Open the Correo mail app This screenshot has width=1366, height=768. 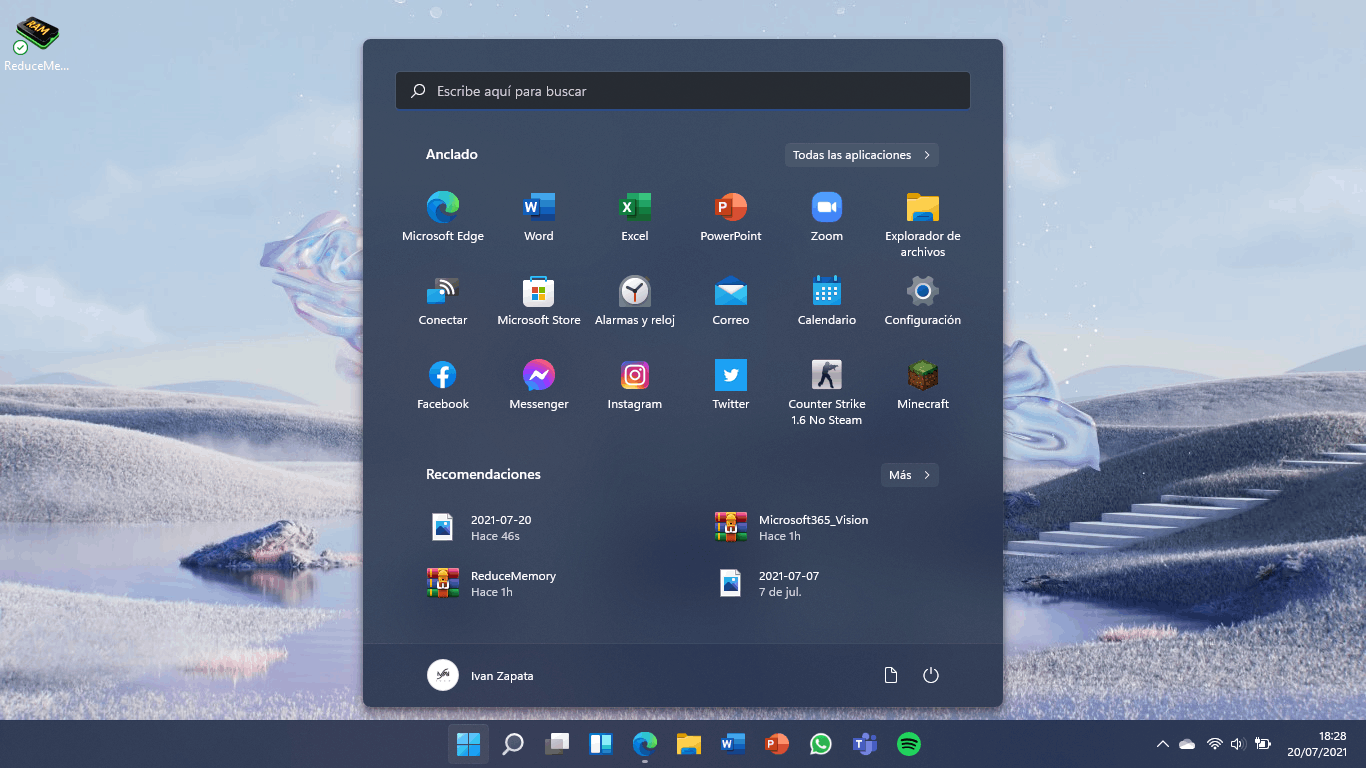[x=731, y=301]
